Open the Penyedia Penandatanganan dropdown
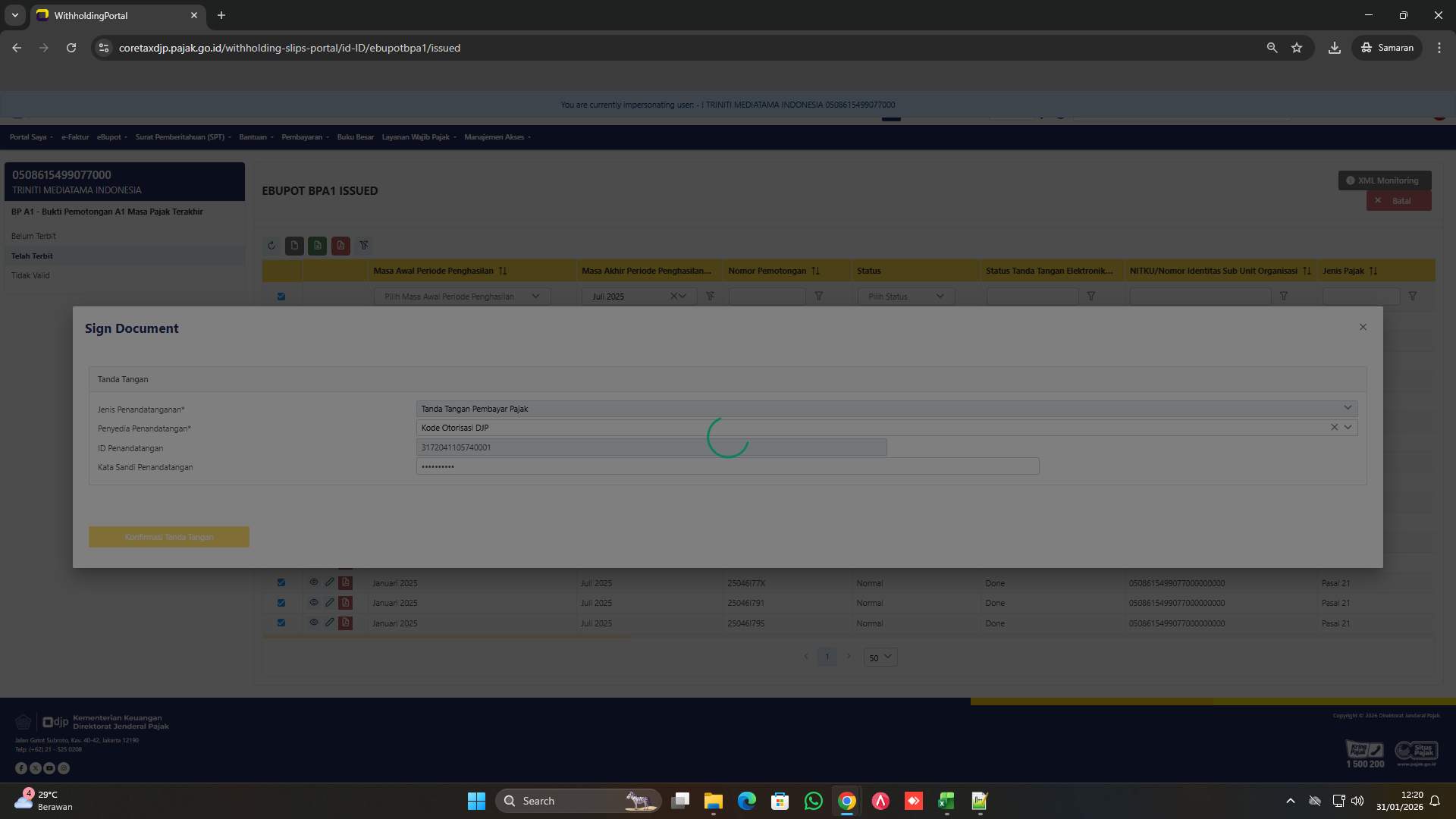This screenshot has width=1456, height=819. (1348, 427)
